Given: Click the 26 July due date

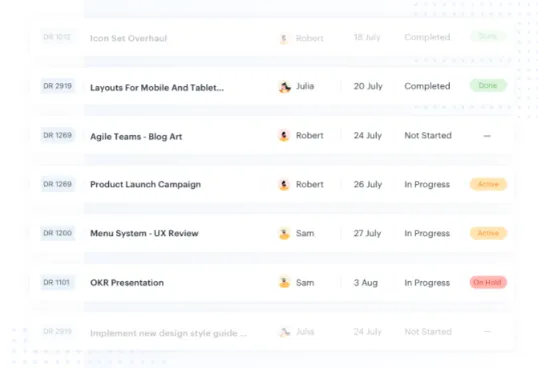Looking at the screenshot, I should pyautogui.click(x=368, y=185).
